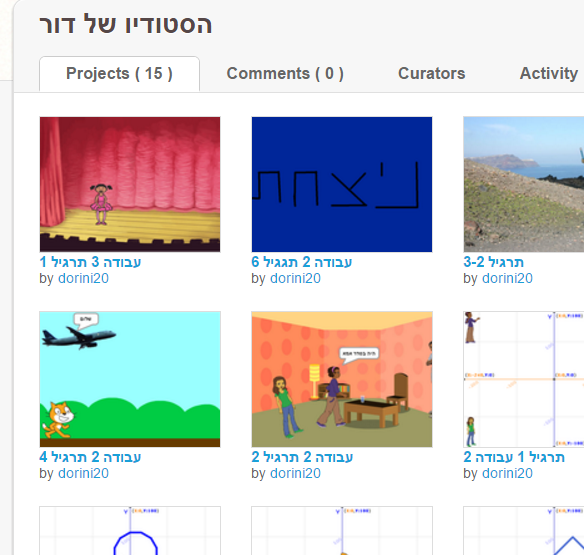Click the studio title הסטודיו של דור
This screenshot has height=555, width=584.
tap(126, 25)
